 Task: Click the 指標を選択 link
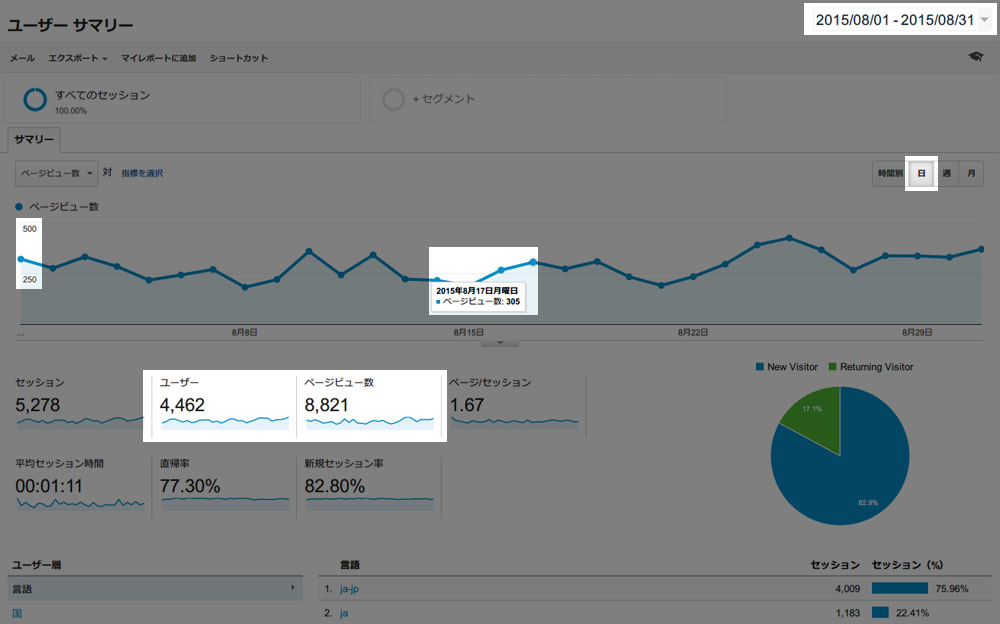[142, 173]
